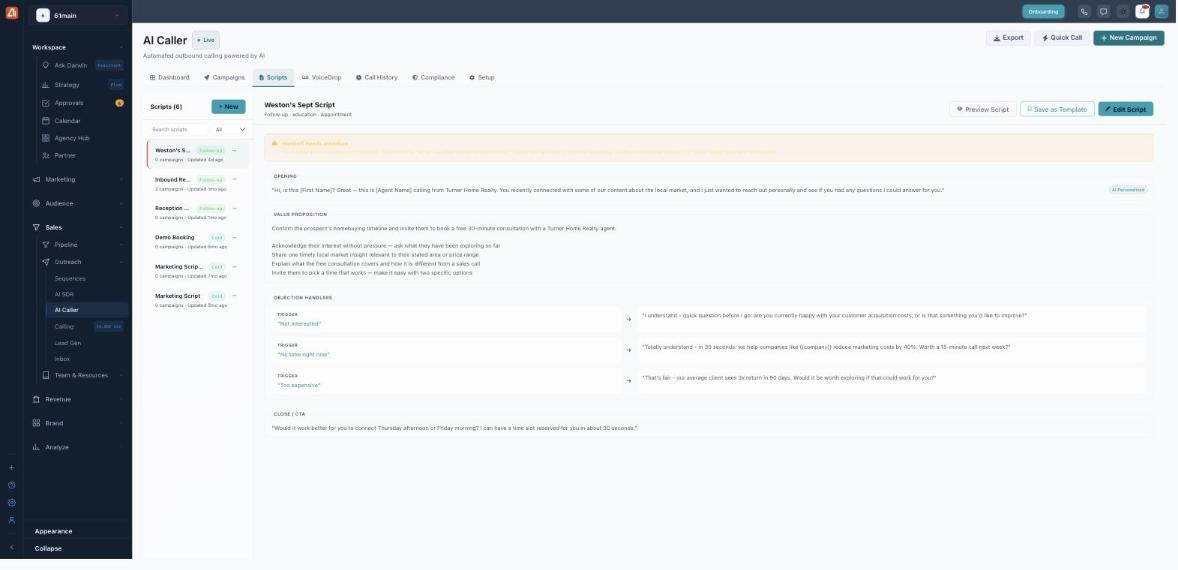Open Agency Hub in the sidebar

point(83,138)
